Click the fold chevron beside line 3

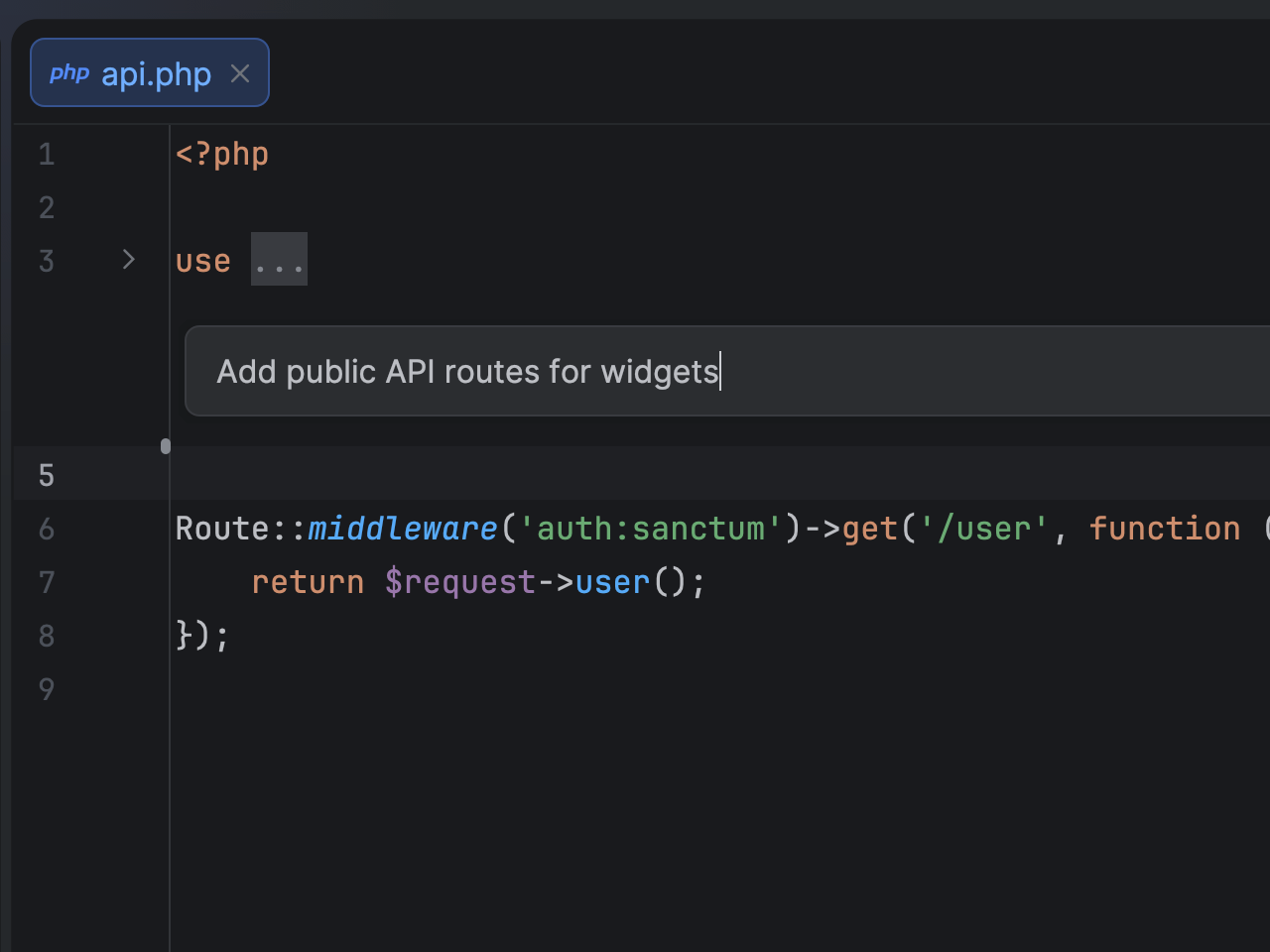coord(128,259)
